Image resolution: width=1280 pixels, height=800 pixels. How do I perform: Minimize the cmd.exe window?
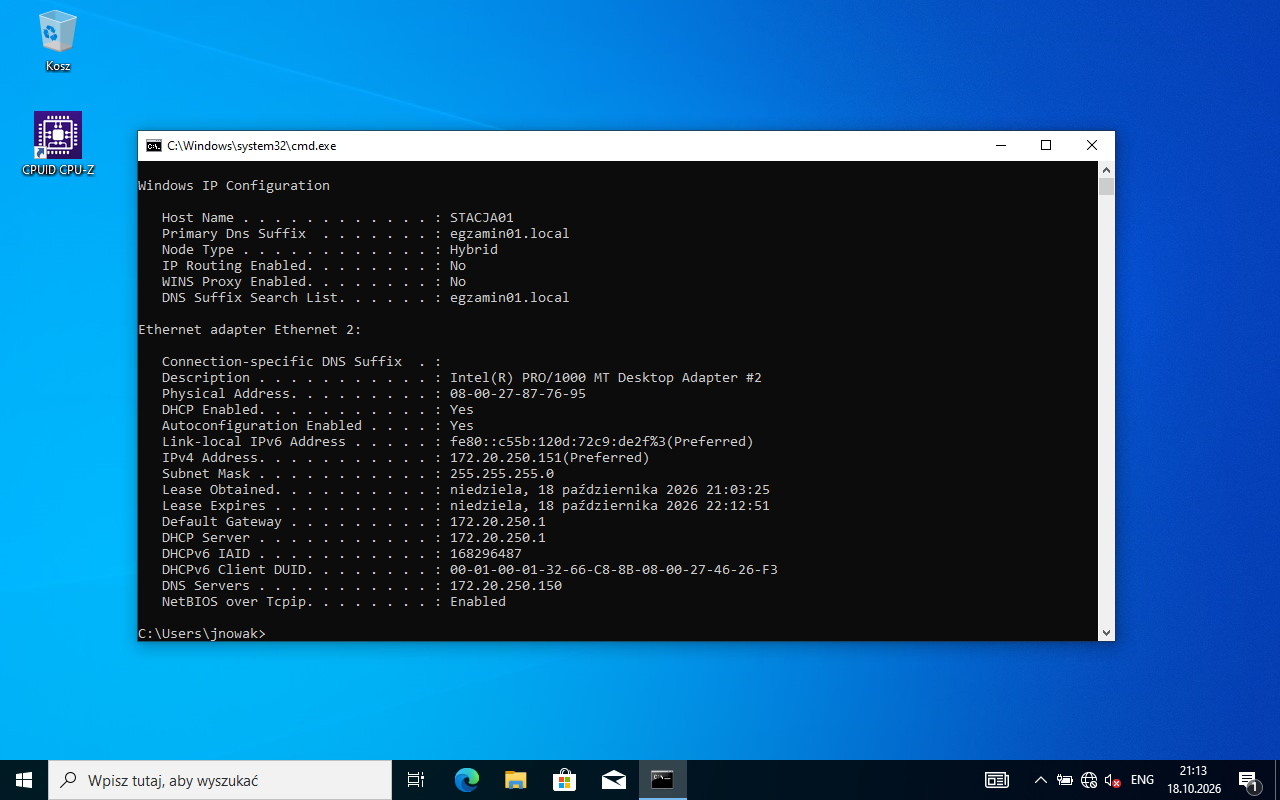(1000, 145)
